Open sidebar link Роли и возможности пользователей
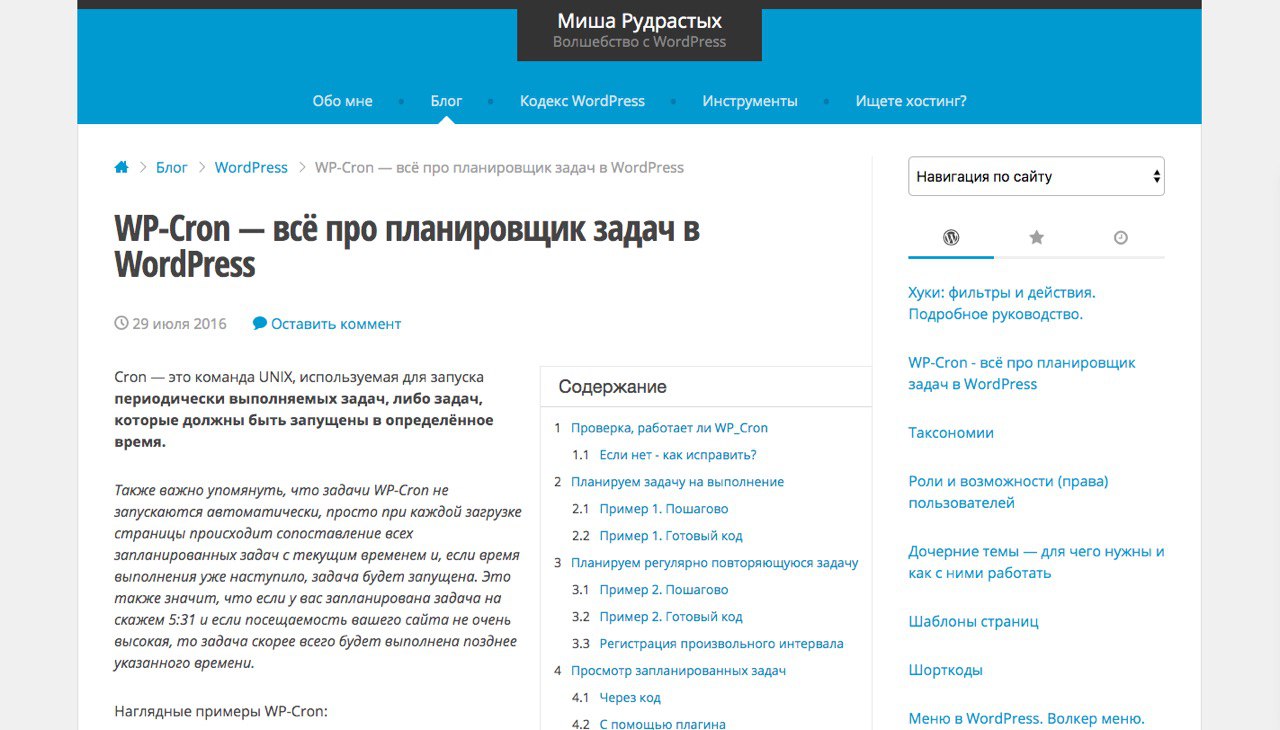The width and height of the screenshot is (1280, 730). coord(1008,492)
